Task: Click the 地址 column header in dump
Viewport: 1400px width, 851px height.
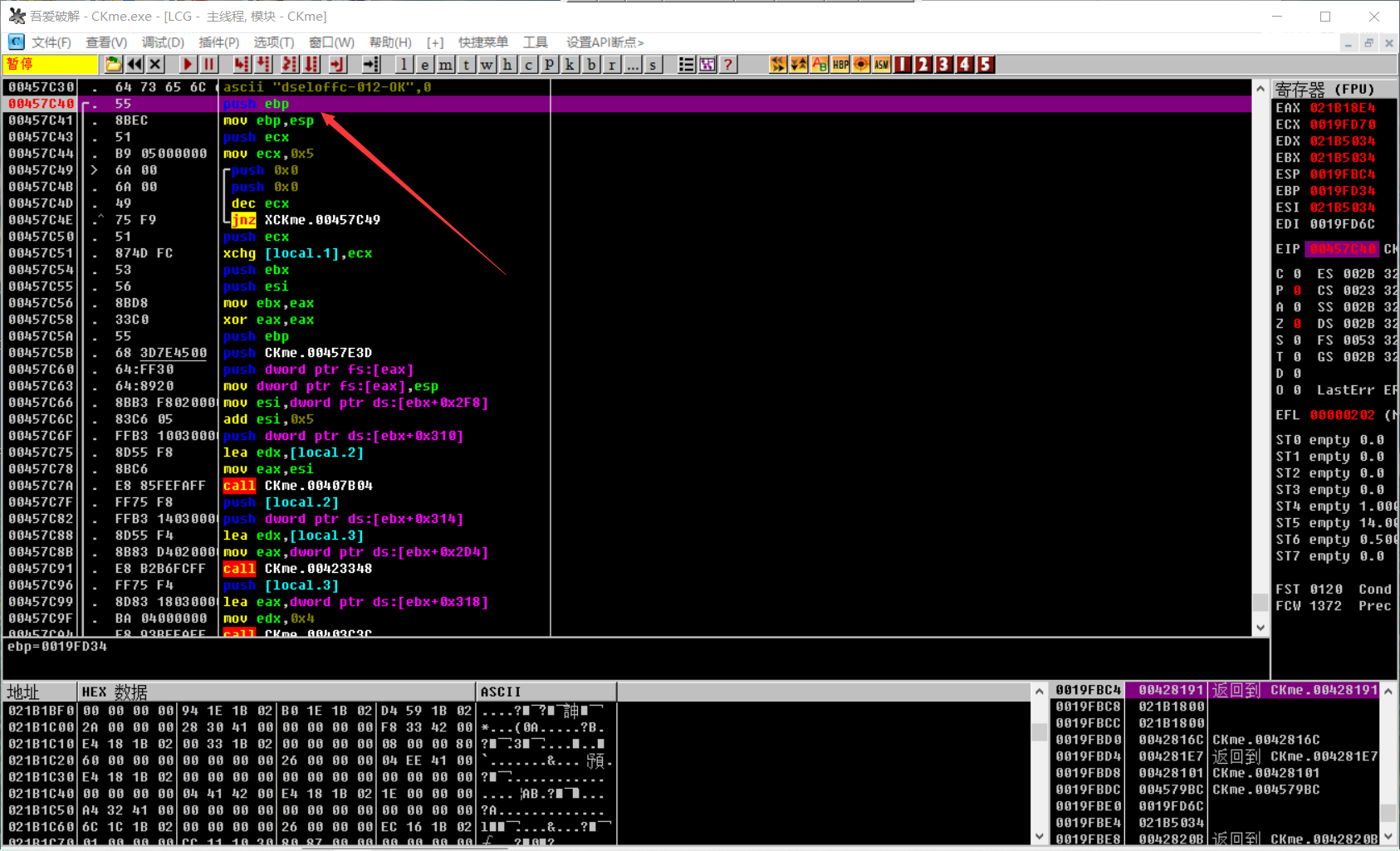Action: [x=40, y=692]
